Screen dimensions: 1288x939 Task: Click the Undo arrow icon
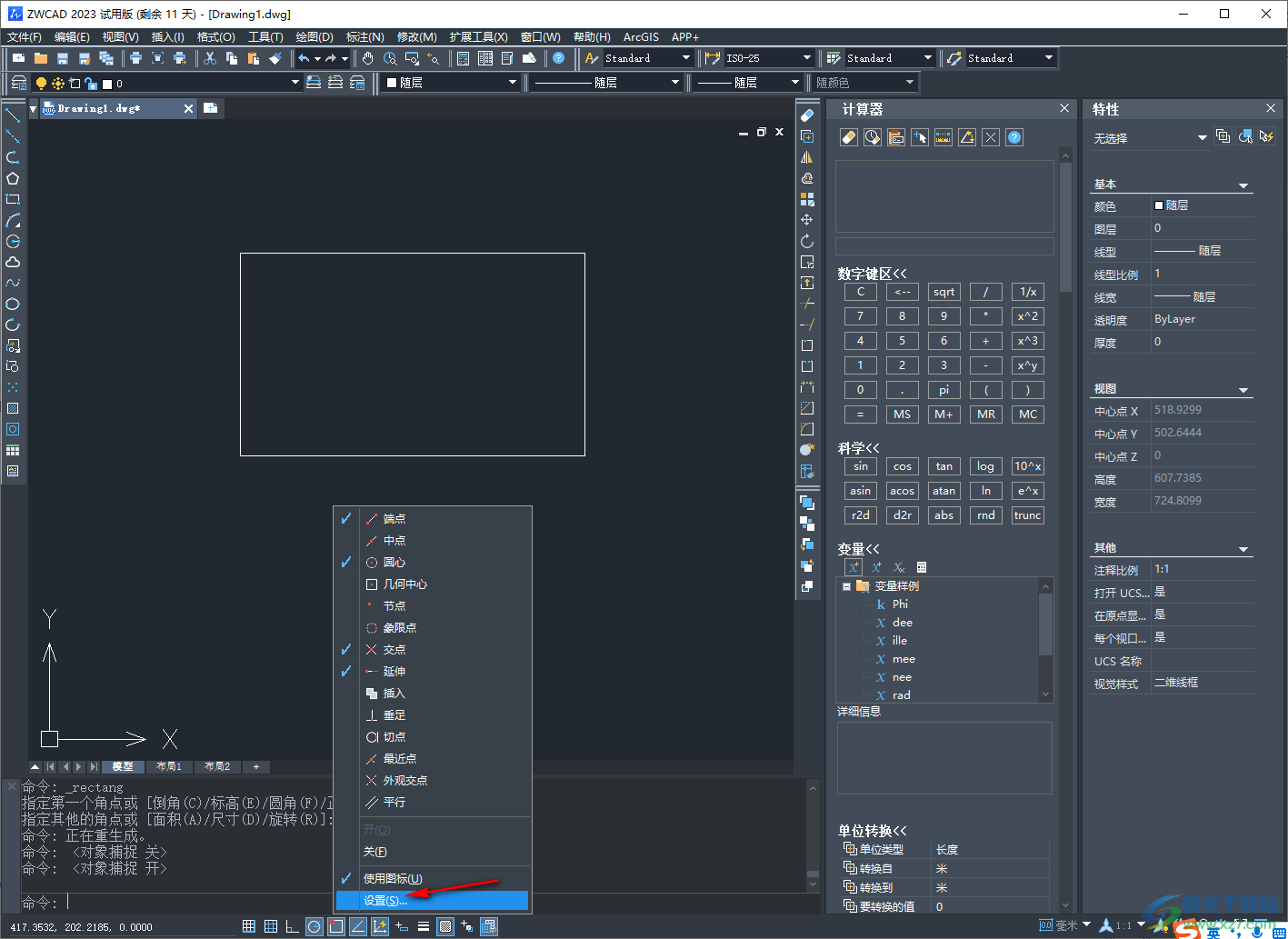[x=304, y=58]
